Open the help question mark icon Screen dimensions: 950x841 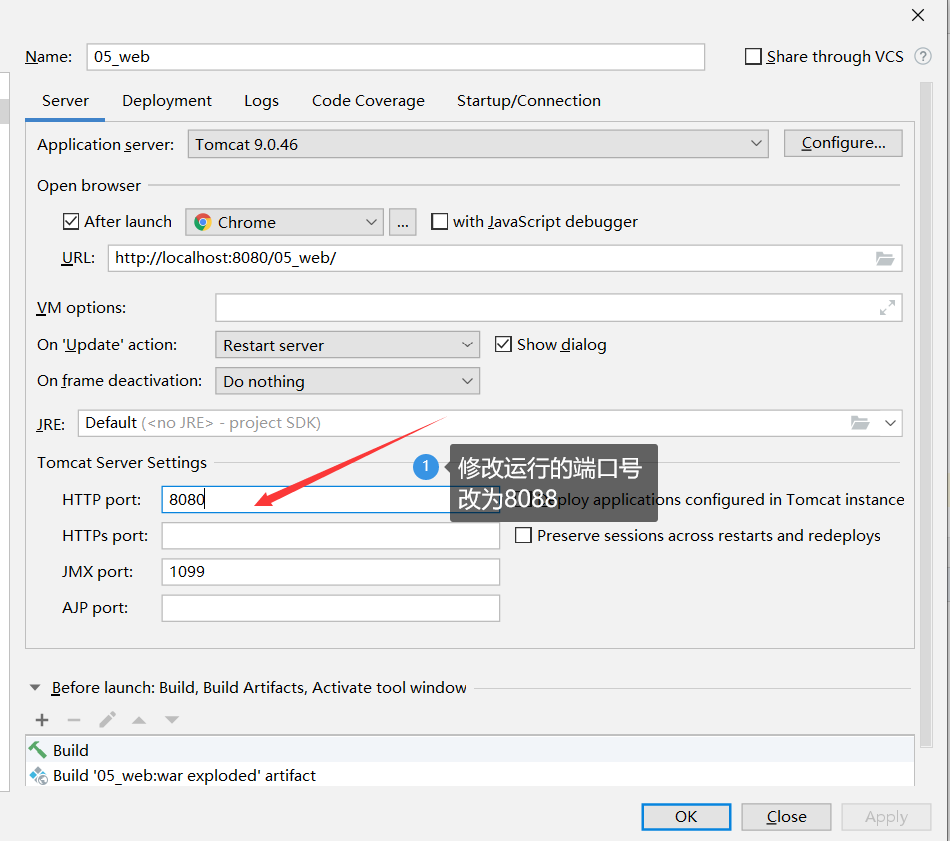pyautogui.click(x=922, y=56)
